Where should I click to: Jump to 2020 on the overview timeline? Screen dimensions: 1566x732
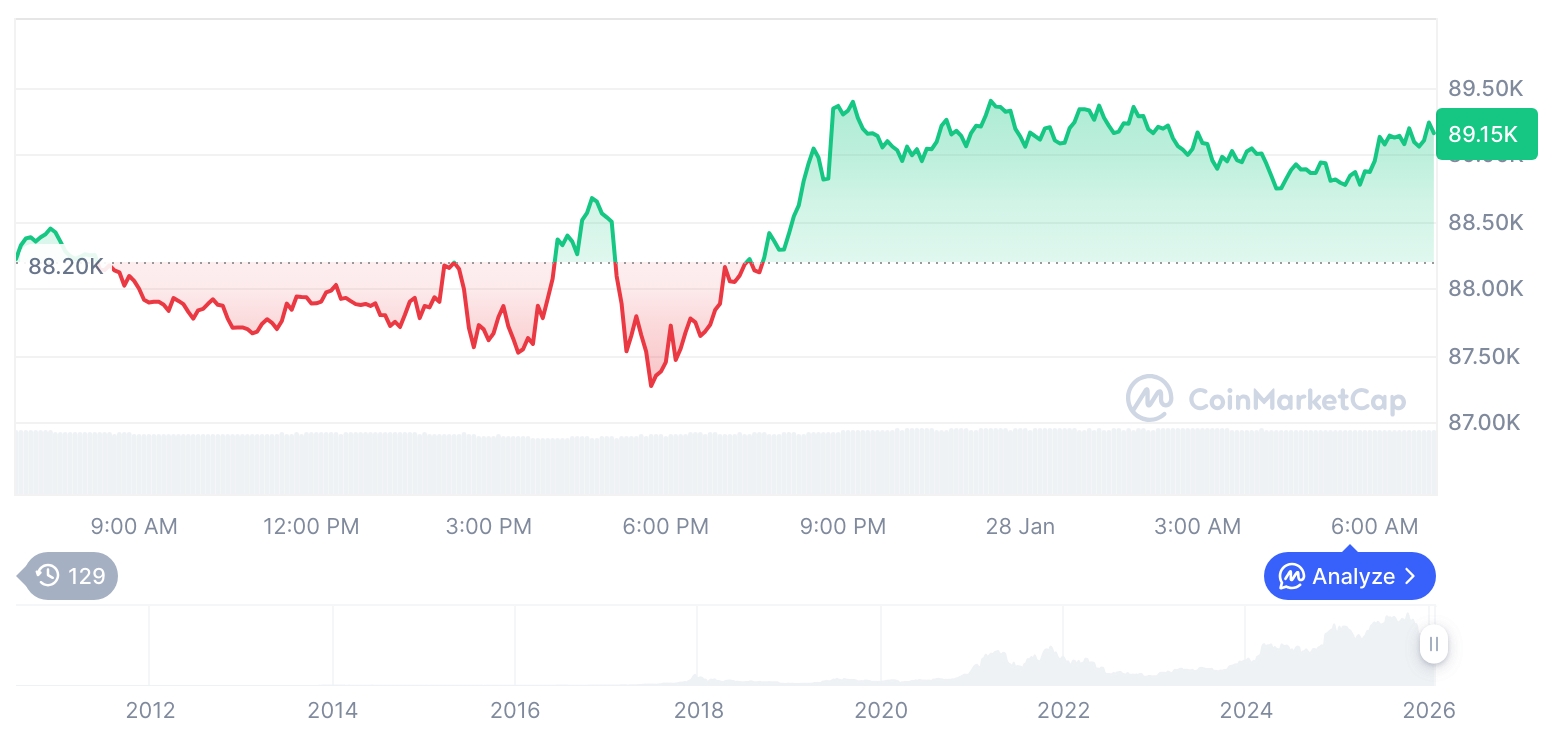coord(881,710)
